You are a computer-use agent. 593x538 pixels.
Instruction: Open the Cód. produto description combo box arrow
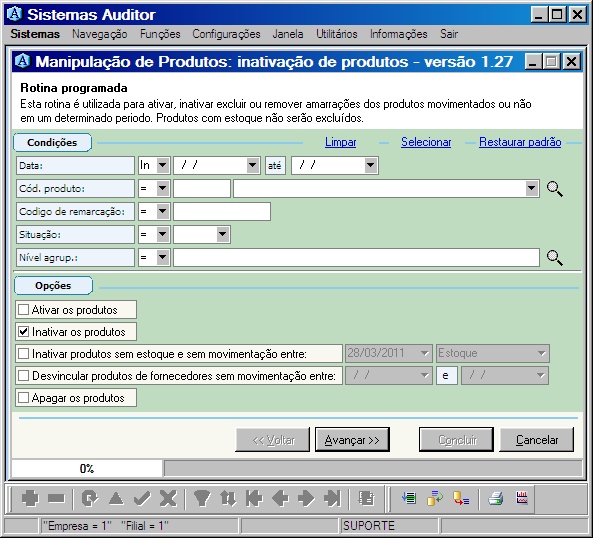coord(532,188)
